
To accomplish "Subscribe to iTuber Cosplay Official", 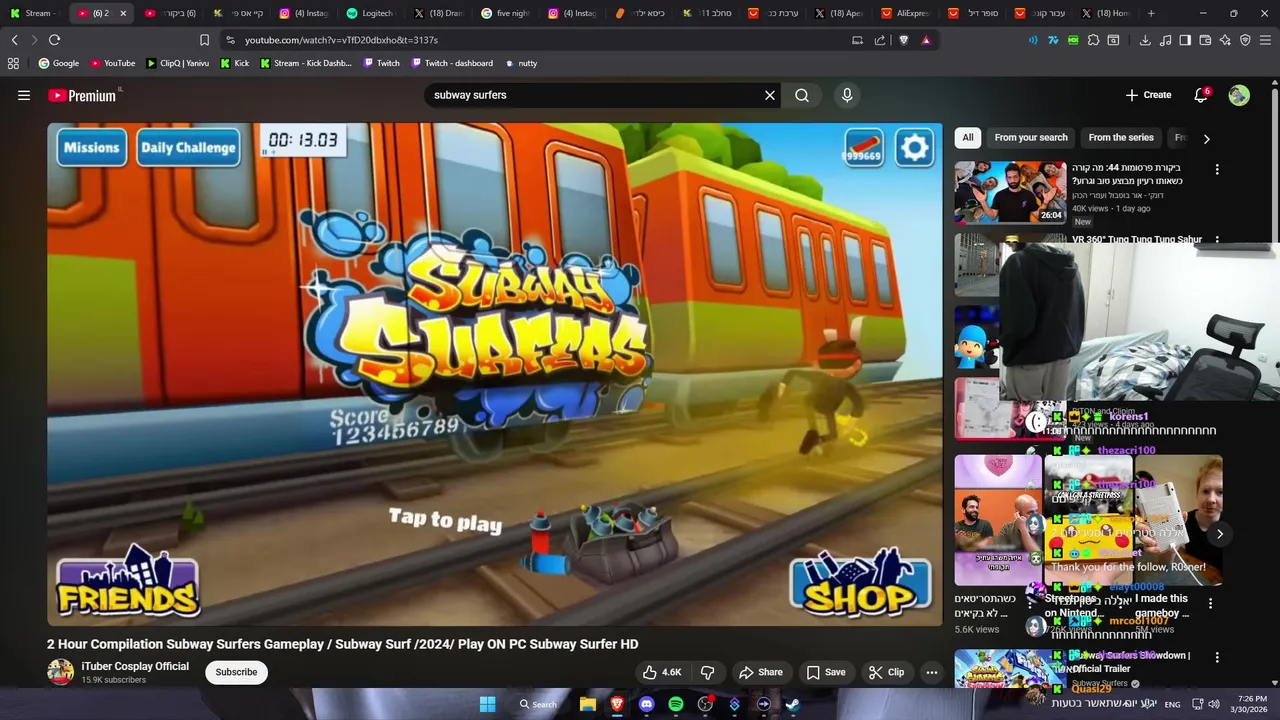I will 236,672.
